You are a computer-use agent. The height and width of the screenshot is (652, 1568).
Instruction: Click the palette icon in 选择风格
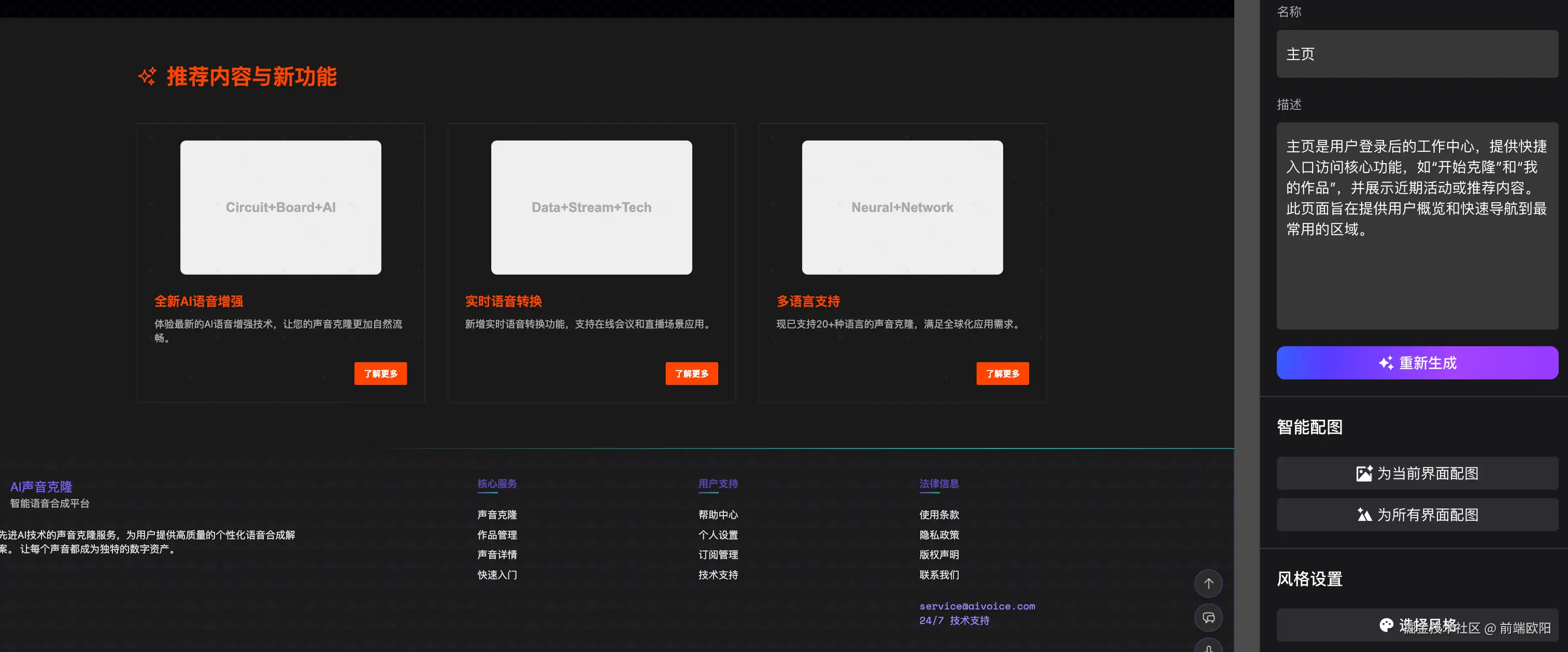pos(1386,625)
